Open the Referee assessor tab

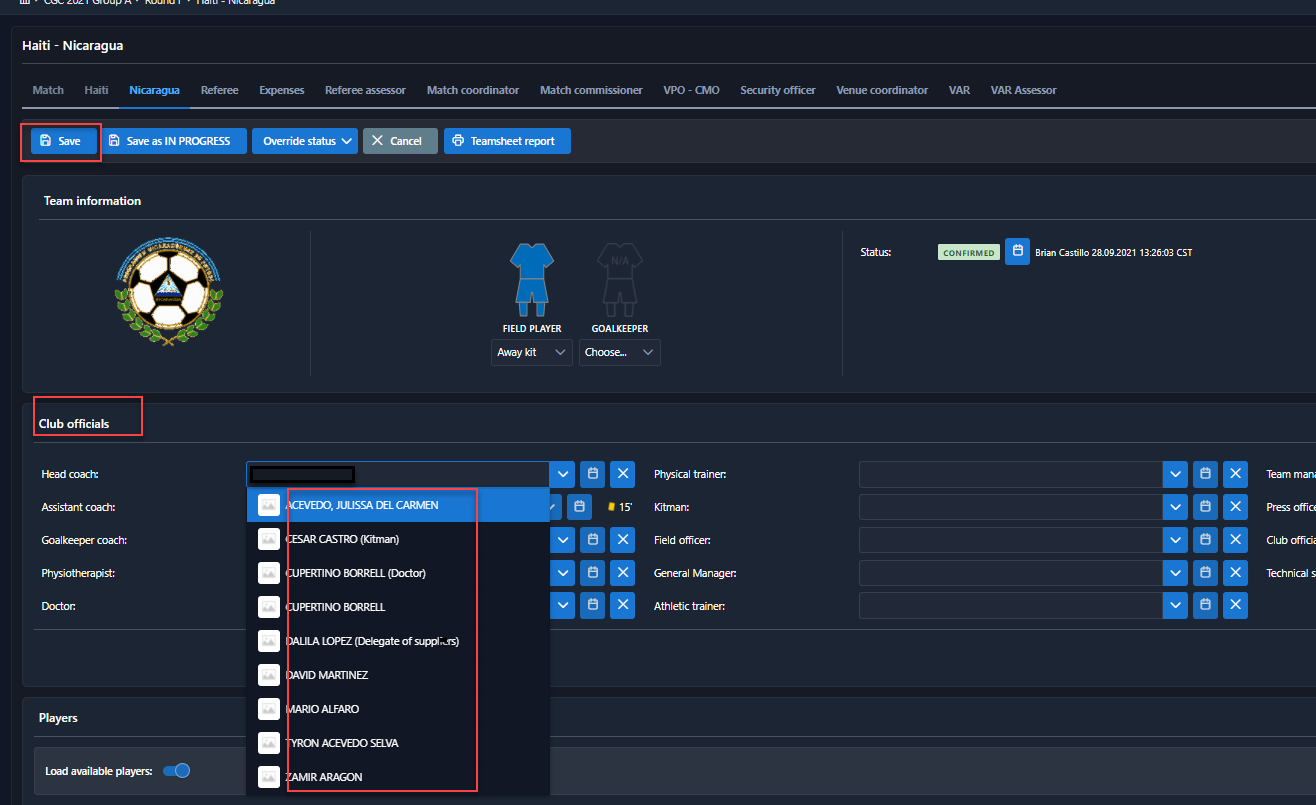click(x=365, y=90)
